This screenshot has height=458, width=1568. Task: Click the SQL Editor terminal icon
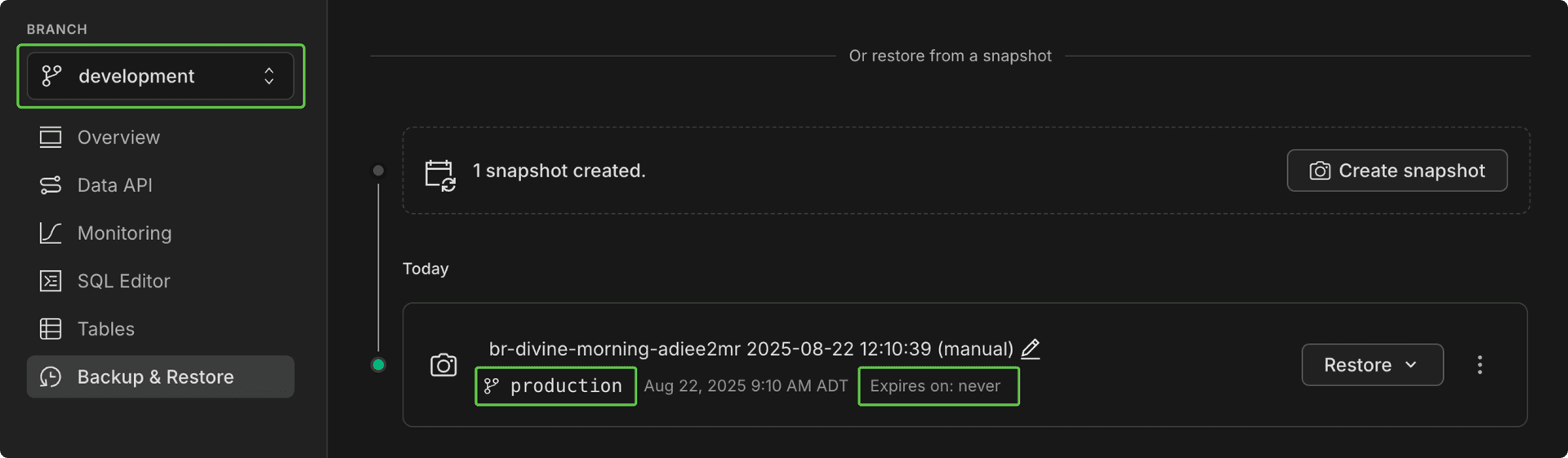coord(51,281)
